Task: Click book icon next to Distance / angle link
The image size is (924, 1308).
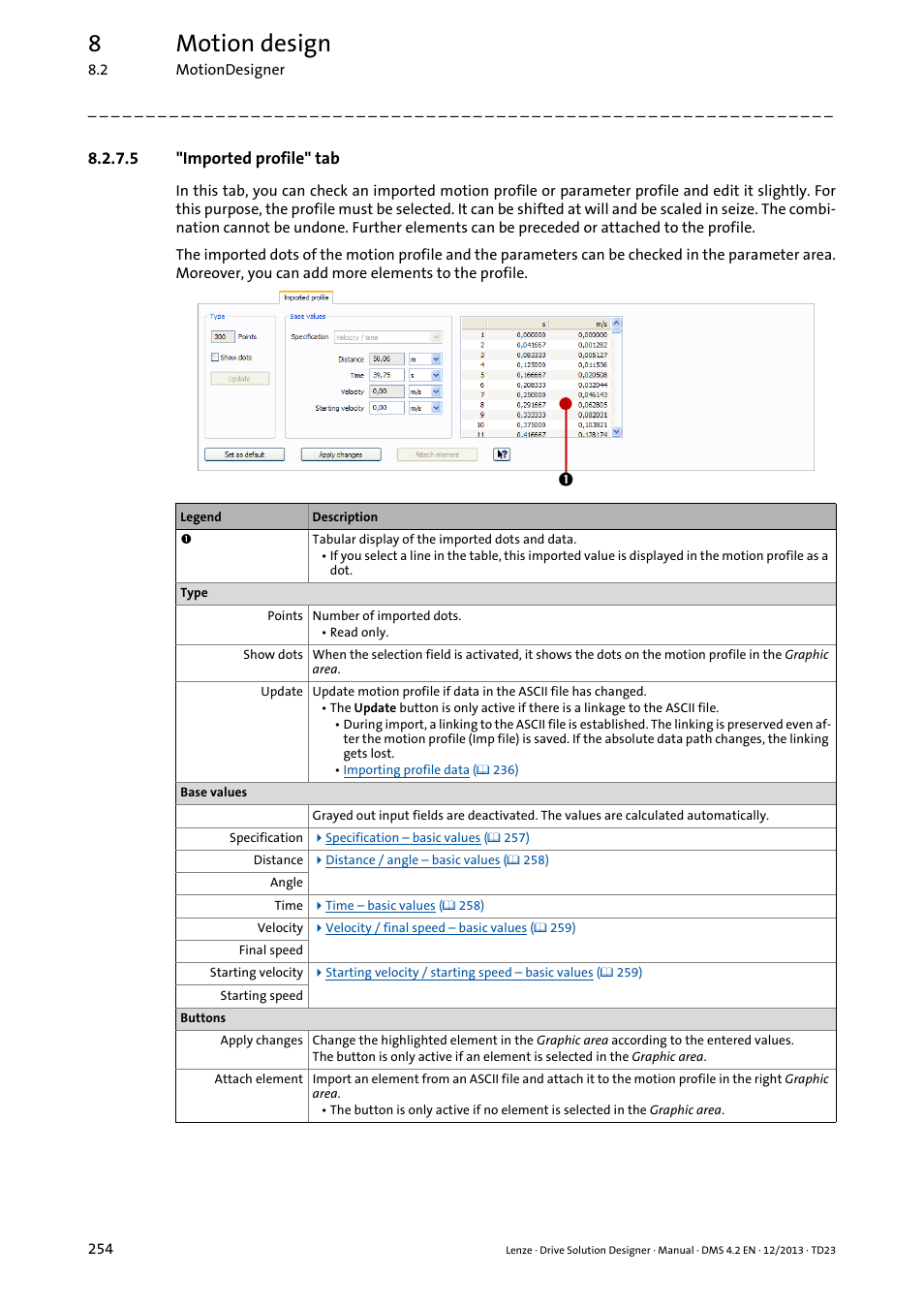Action: point(513,860)
